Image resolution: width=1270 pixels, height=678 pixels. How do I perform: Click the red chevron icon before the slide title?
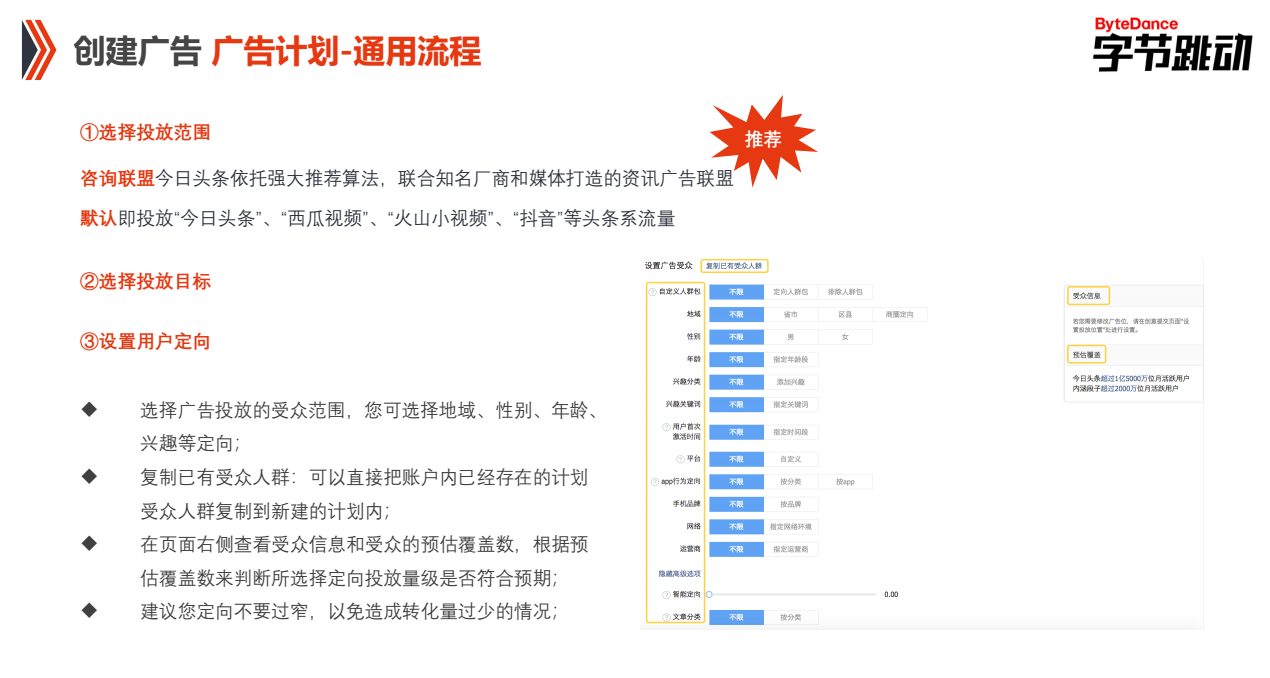click(38, 45)
